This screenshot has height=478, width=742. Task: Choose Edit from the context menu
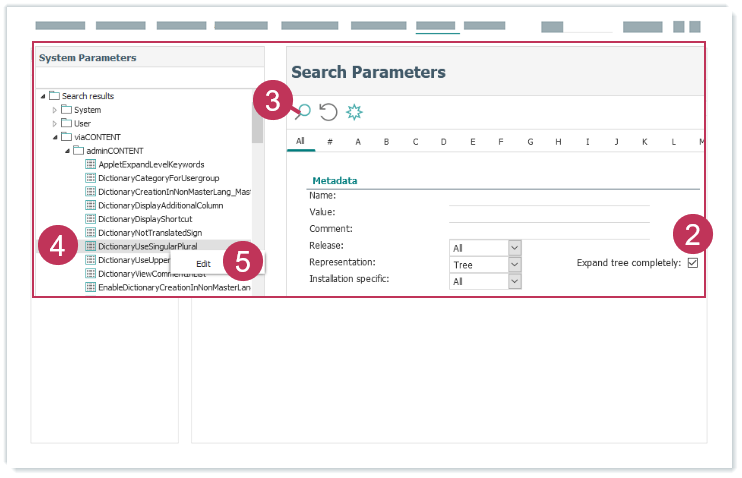[x=203, y=263]
